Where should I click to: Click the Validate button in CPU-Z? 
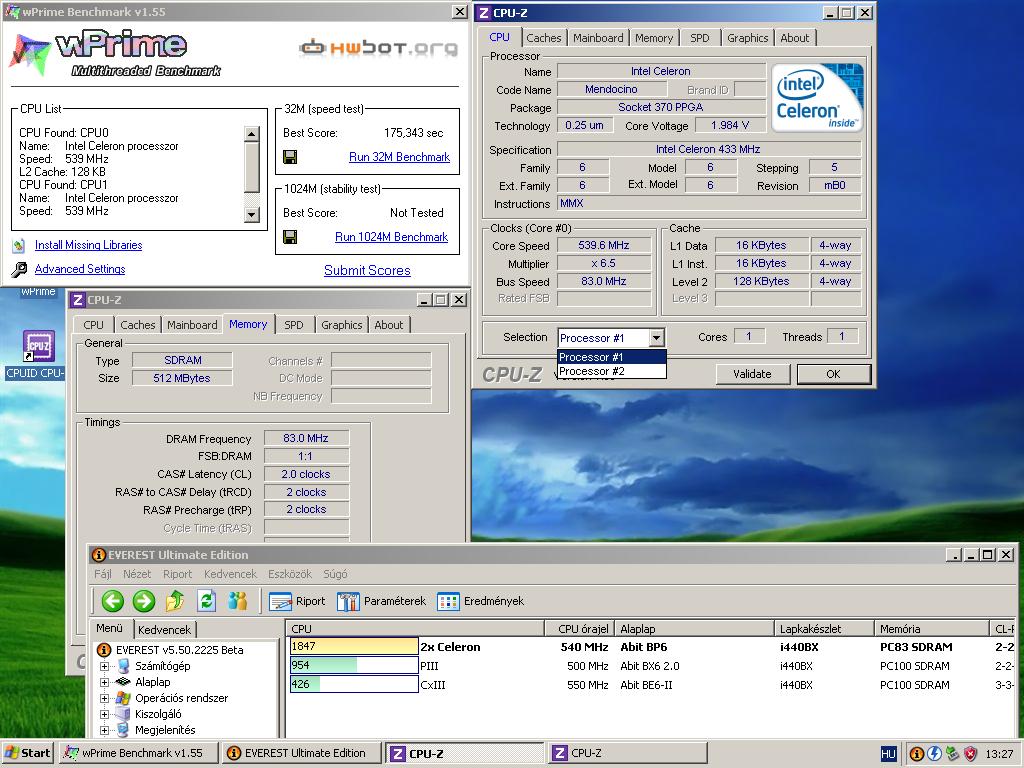pyautogui.click(x=752, y=374)
